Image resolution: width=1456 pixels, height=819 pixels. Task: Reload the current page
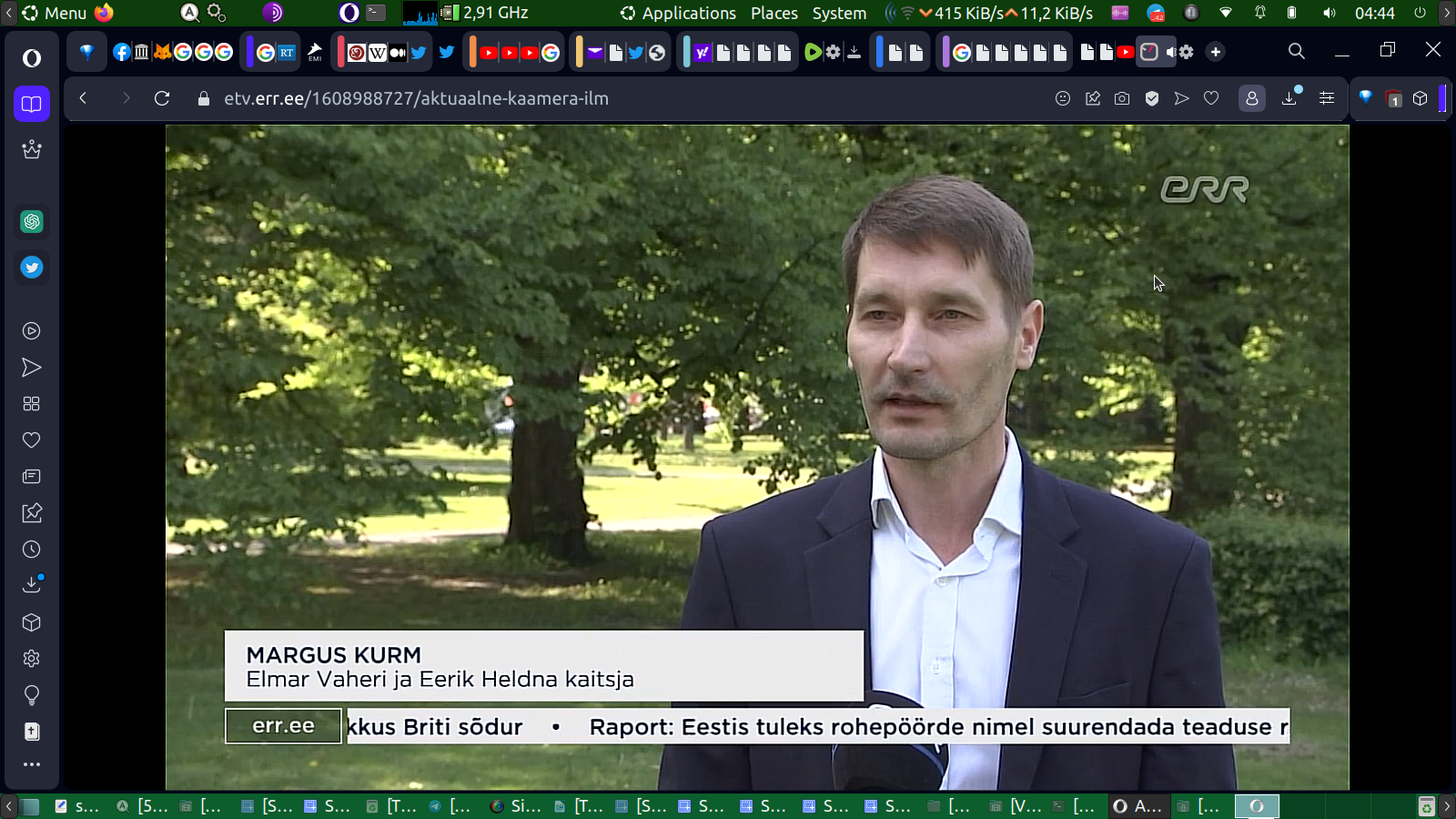162,98
